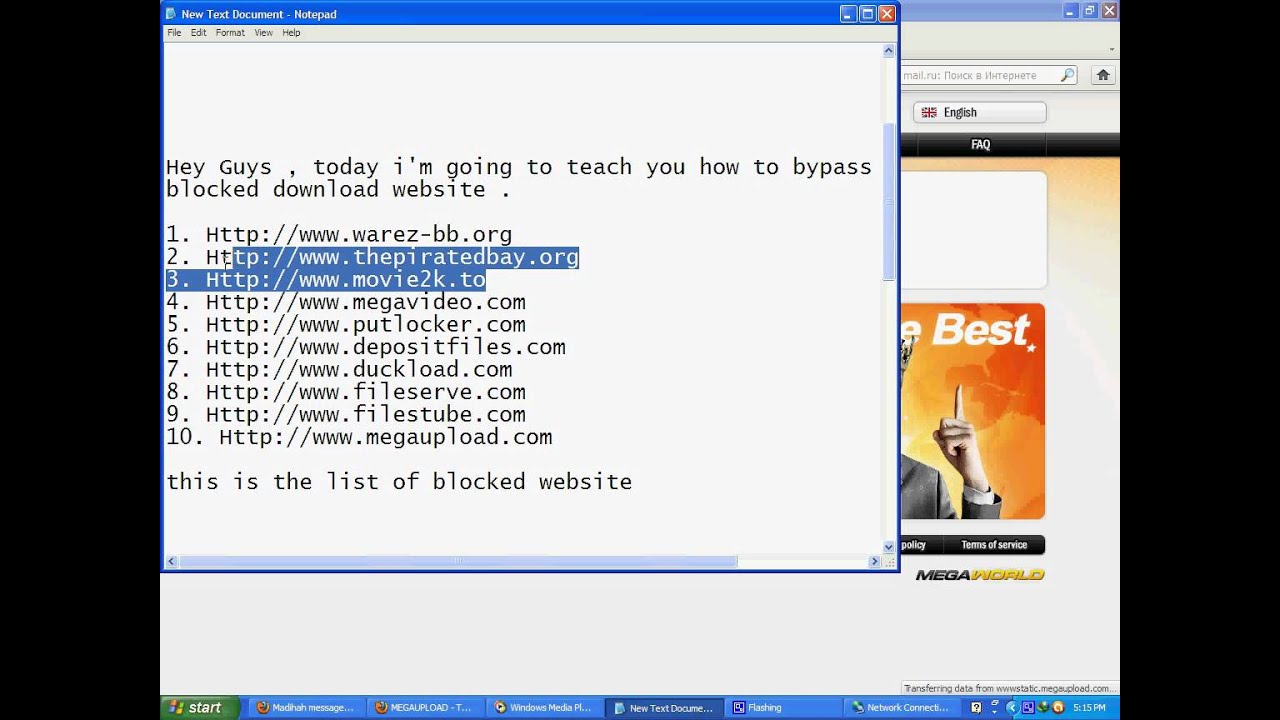Close the browser window
Screen dimensions: 1280x720
coord(1109,10)
